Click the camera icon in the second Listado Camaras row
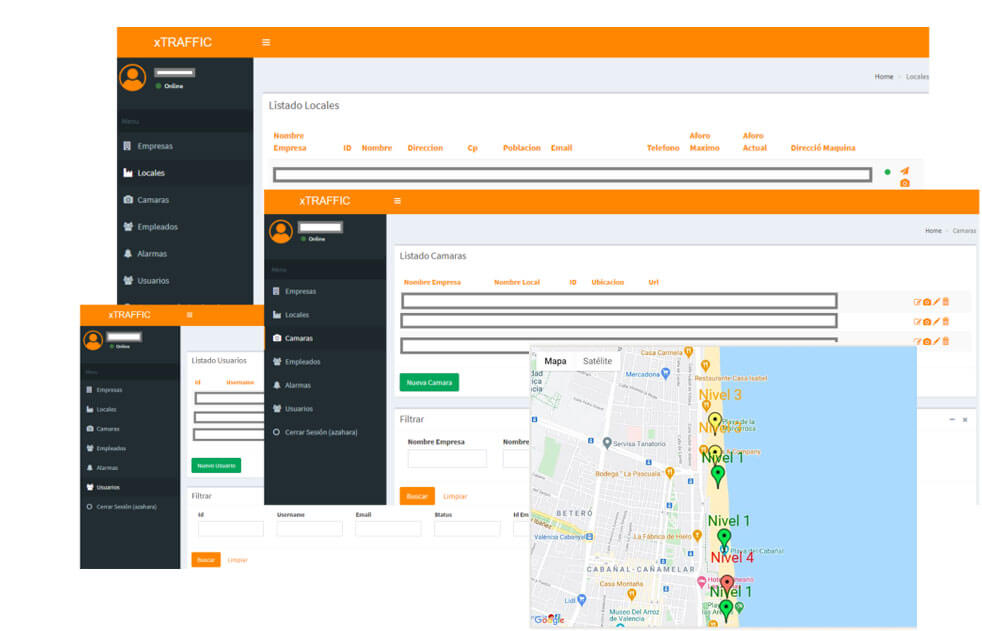This screenshot has width=982, height=631. (927, 322)
